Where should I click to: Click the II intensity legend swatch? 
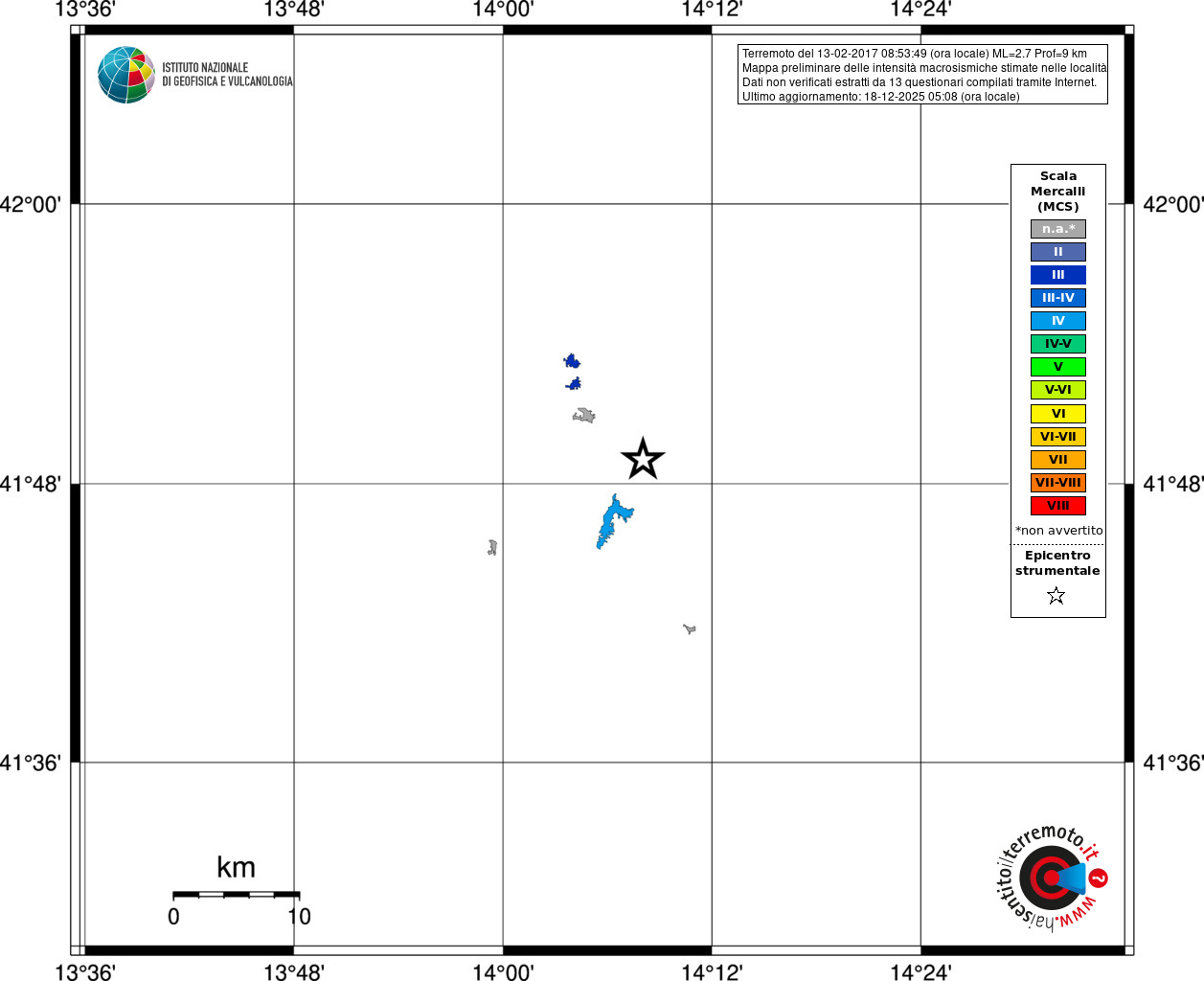click(x=1058, y=252)
